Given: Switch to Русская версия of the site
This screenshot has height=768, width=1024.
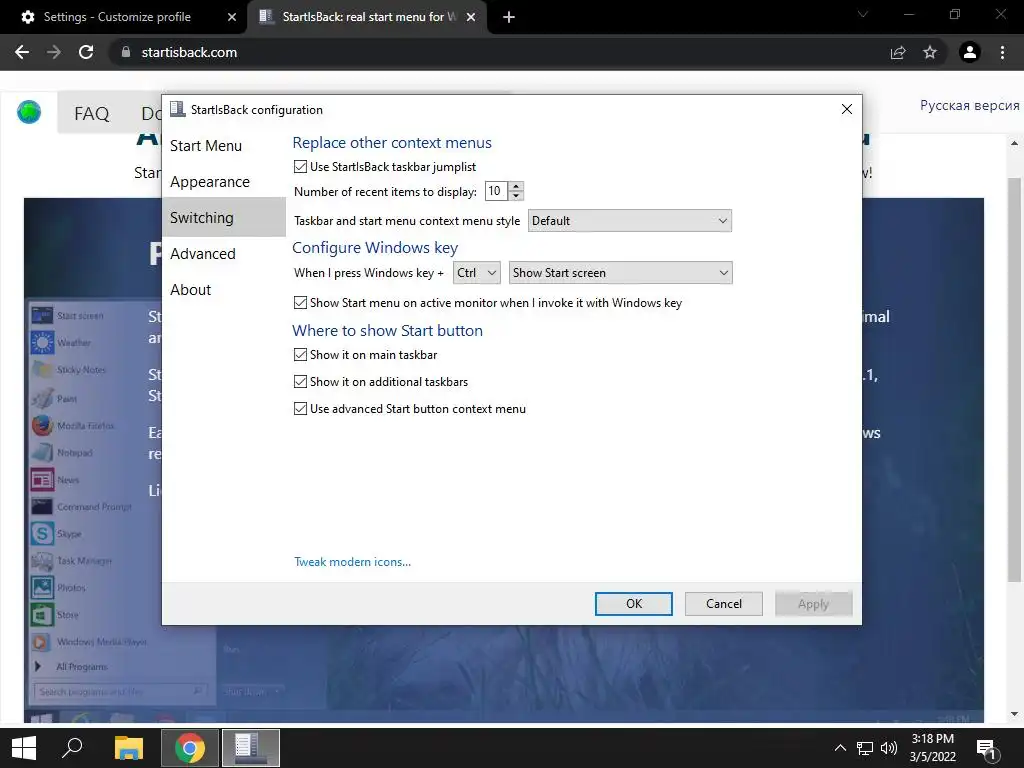Looking at the screenshot, I should (x=970, y=105).
